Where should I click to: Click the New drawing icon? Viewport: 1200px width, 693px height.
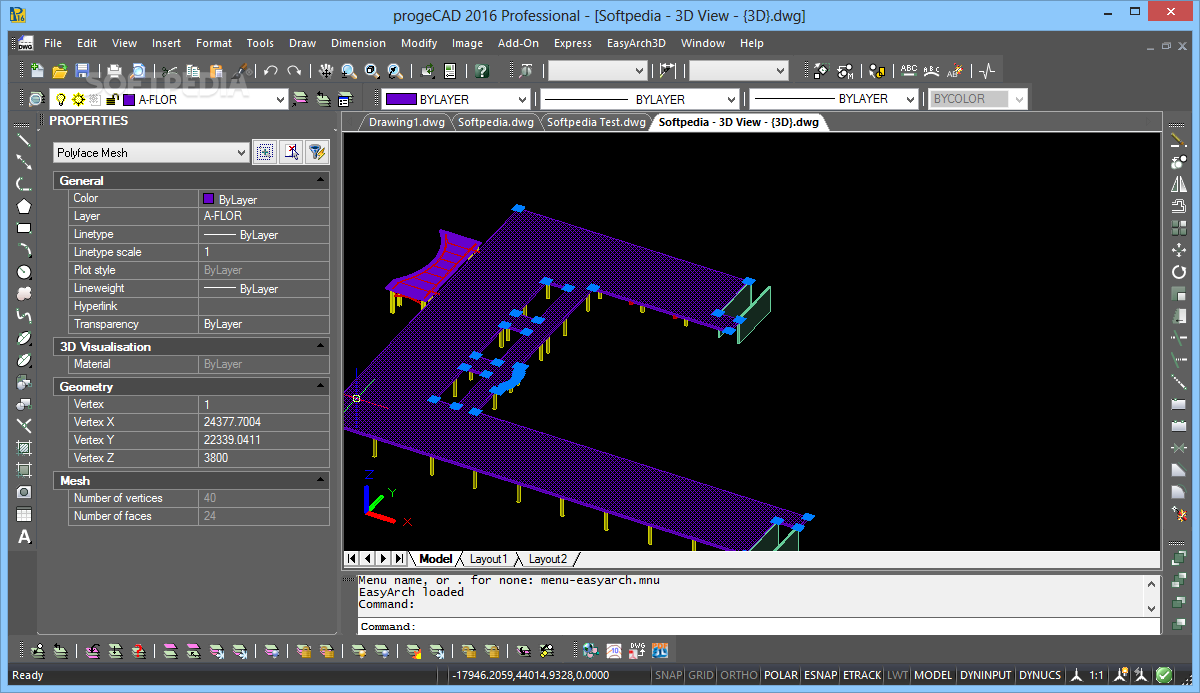(x=37, y=71)
